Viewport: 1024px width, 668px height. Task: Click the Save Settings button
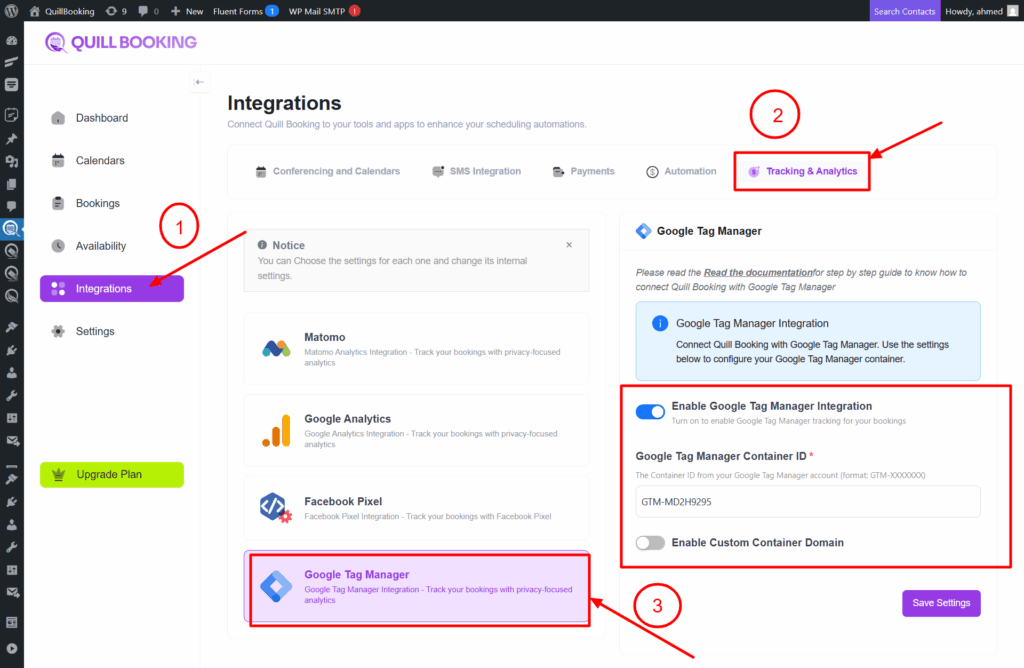[941, 603]
